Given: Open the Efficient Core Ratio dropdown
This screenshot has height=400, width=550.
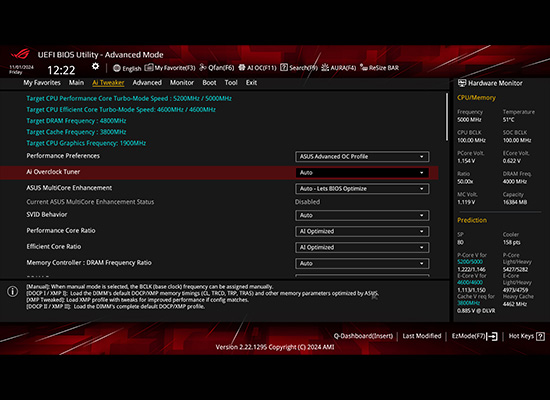Looking at the screenshot, I should tap(362, 247).
